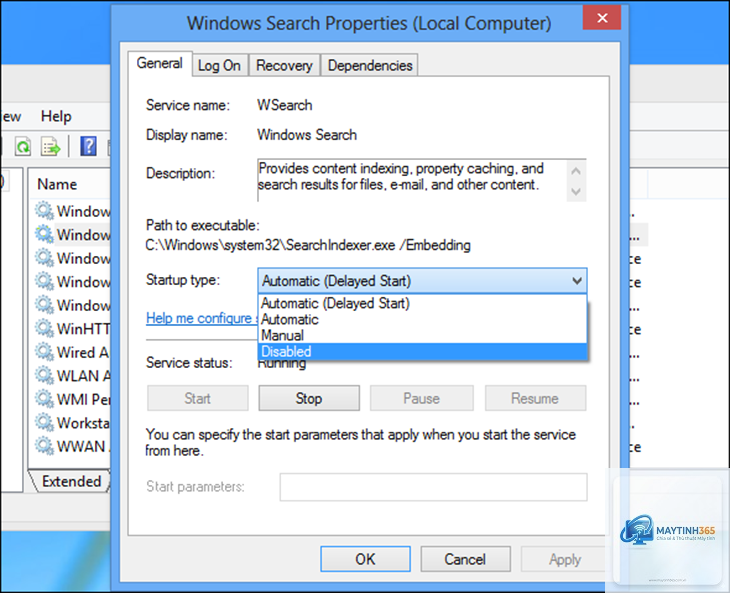This screenshot has height=593, width=730.
Task: Choose Disabled startup option
Action: pyautogui.click(x=422, y=351)
